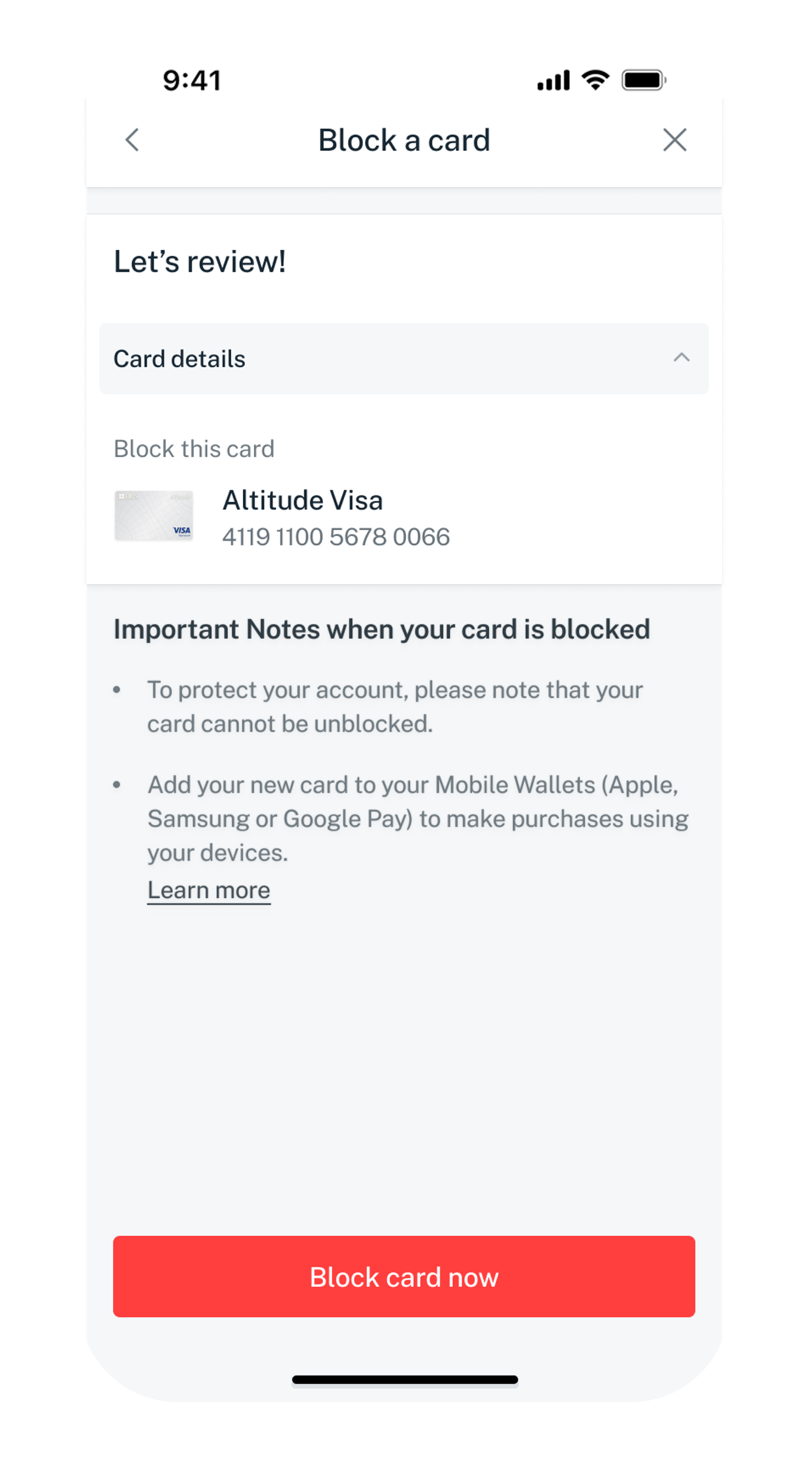The height and width of the screenshot is (1463, 812).
Task: Tap the note about card cannot be unblocked
Action: (x=395, y=706)
